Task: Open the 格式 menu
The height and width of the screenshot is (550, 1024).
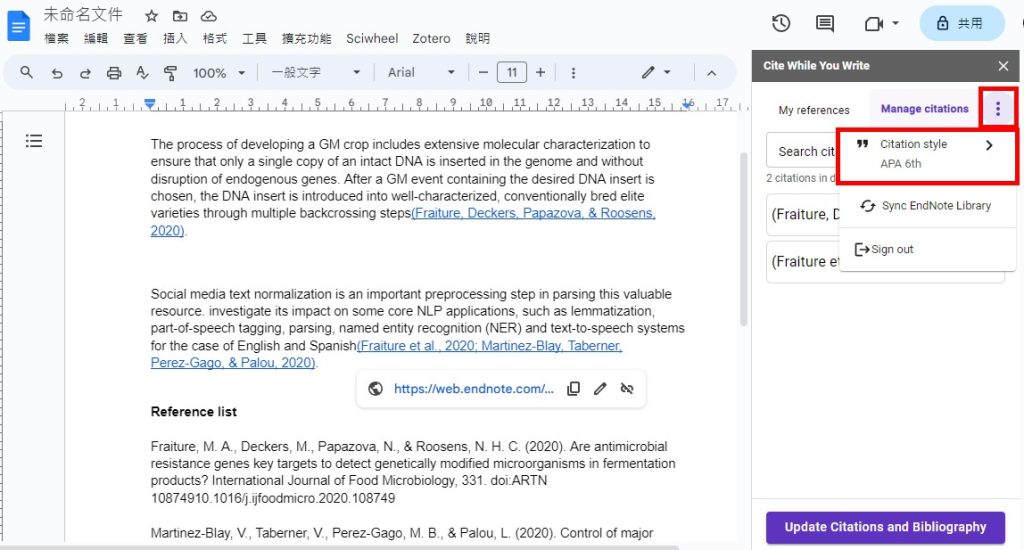Action: tap(215, 39)
